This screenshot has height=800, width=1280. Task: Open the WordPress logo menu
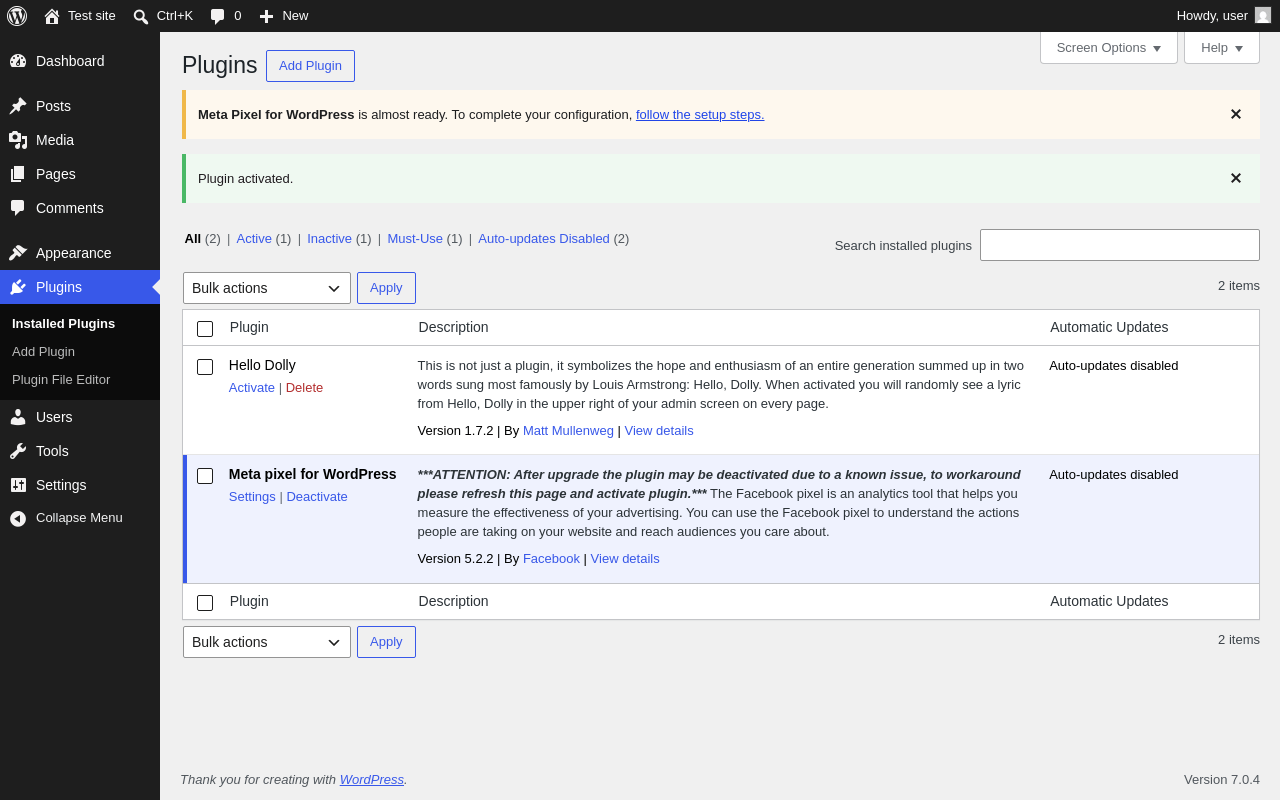click(17, 16)
